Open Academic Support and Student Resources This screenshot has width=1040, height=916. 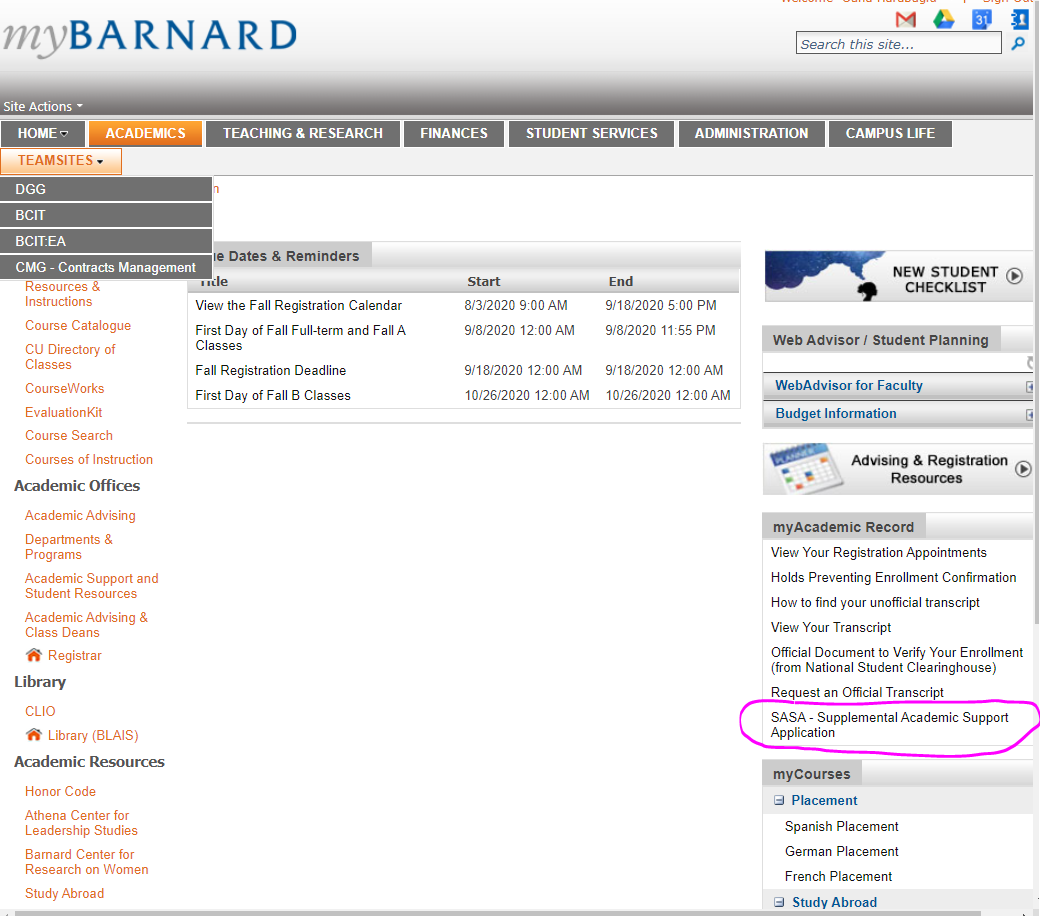pos(92,586)
